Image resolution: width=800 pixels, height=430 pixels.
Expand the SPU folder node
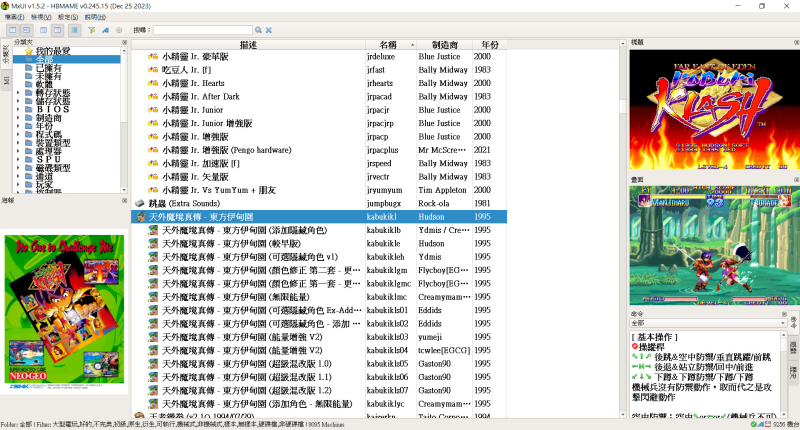(18, 159)
